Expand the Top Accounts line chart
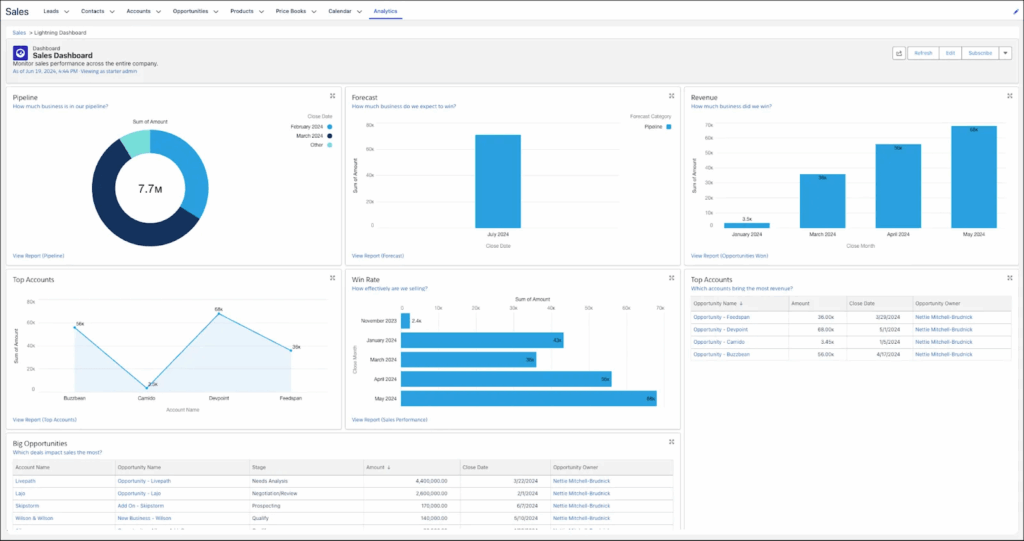 pos(332,278)
